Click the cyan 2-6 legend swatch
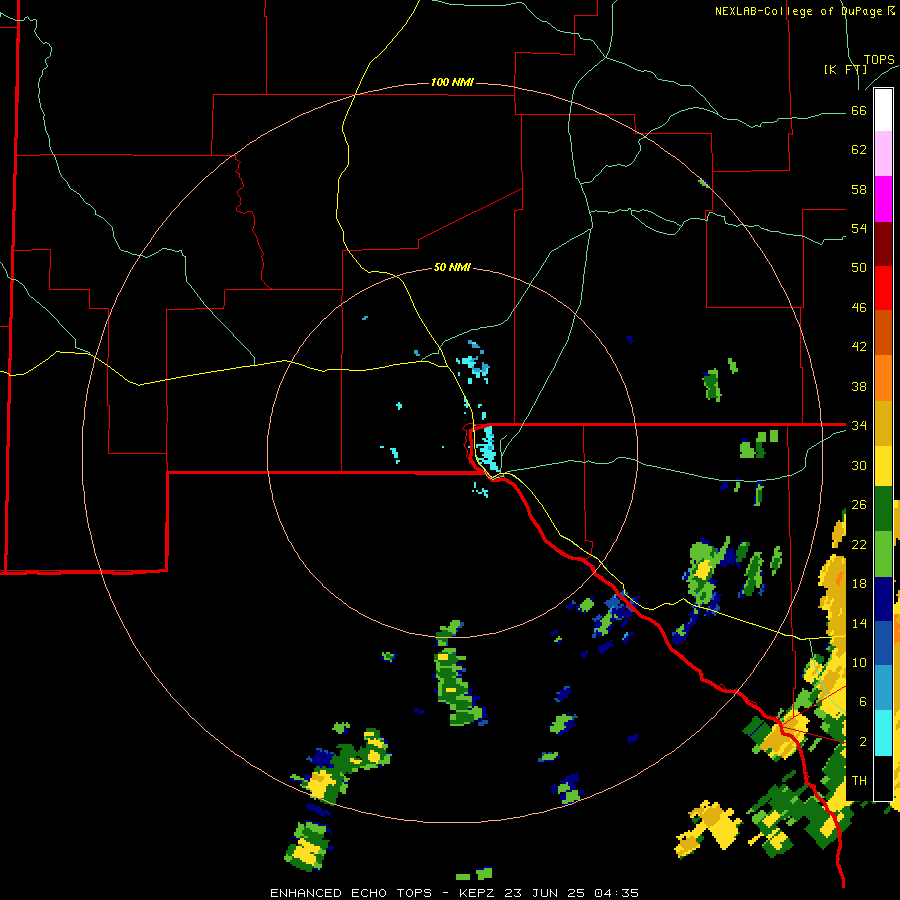The width and height of the screenshot is (900, 900). (883, 733)
